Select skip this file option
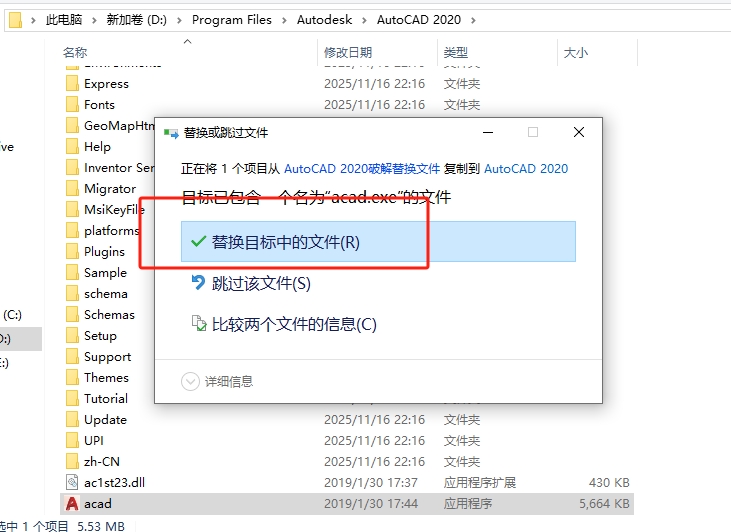731x532 pixels. coord(261,283)
